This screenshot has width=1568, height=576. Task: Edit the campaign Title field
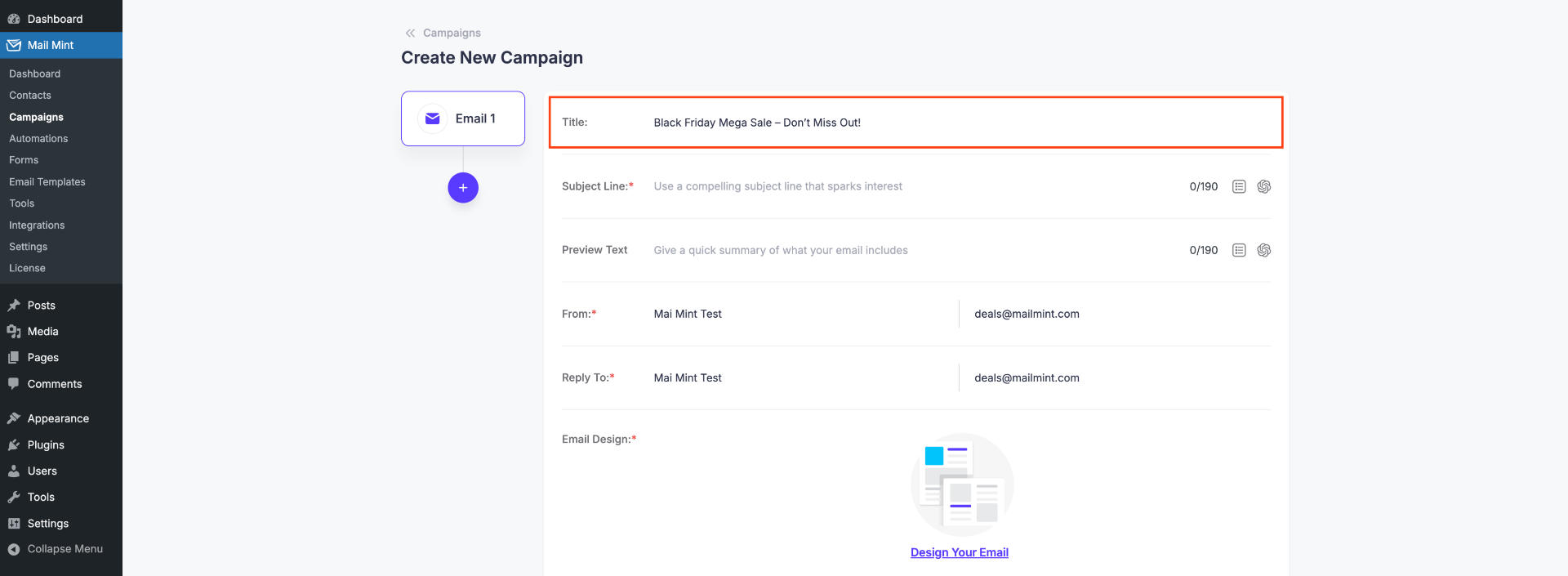tap(817, 123)
